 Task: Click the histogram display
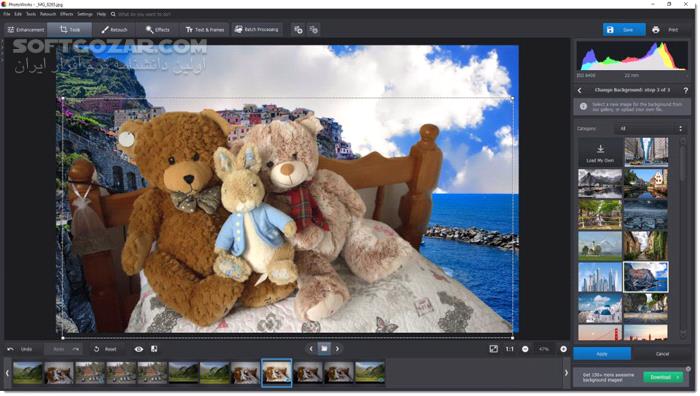pyautogui.click(x=632, y=56)
